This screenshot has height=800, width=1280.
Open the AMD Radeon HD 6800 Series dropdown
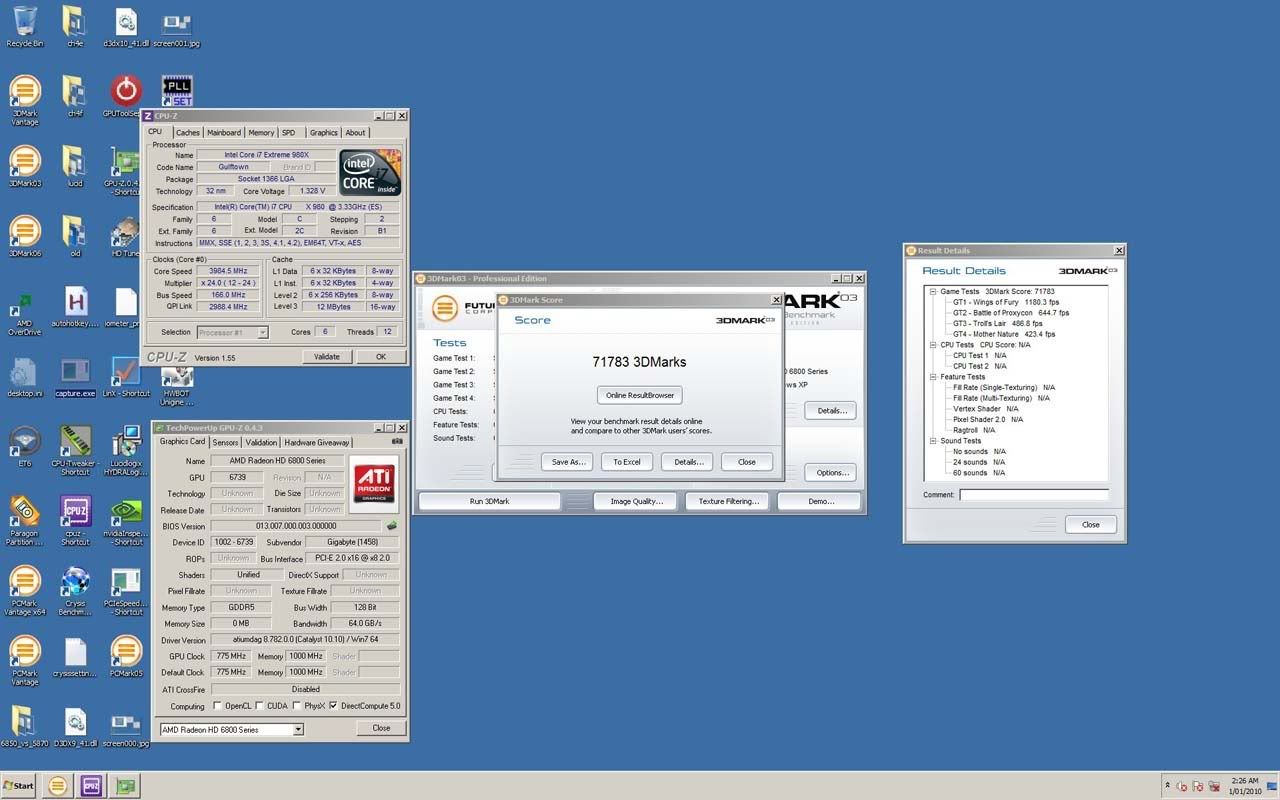[297, 730]
